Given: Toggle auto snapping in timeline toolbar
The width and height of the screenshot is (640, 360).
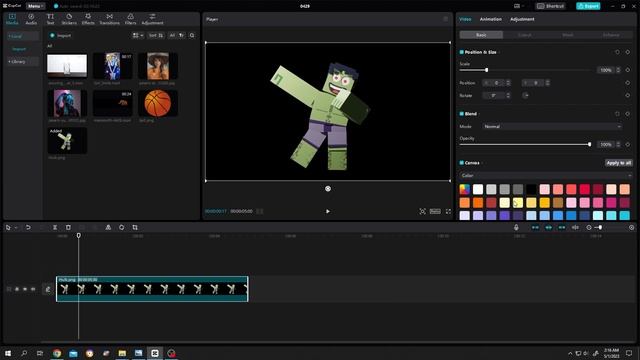Looking at the screenshot, I should coord(549,227).
